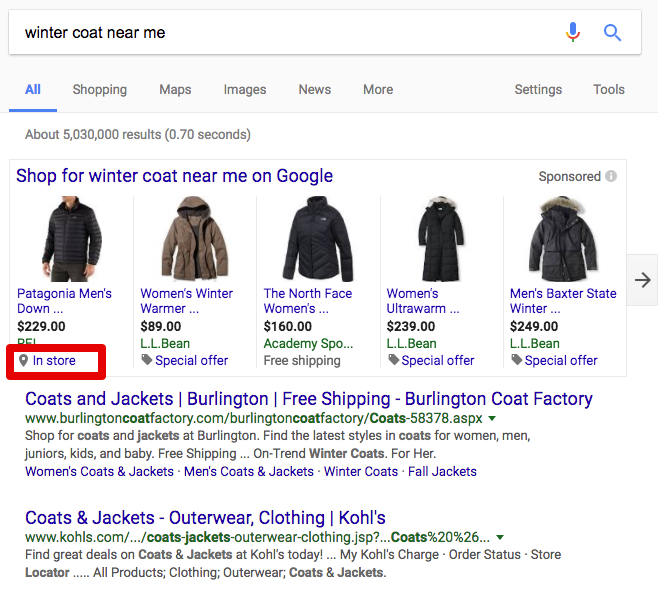Open Shop for winter coat near me on Google
The image size is (658, 589).
pyautogui.click(x=175, y=176)
